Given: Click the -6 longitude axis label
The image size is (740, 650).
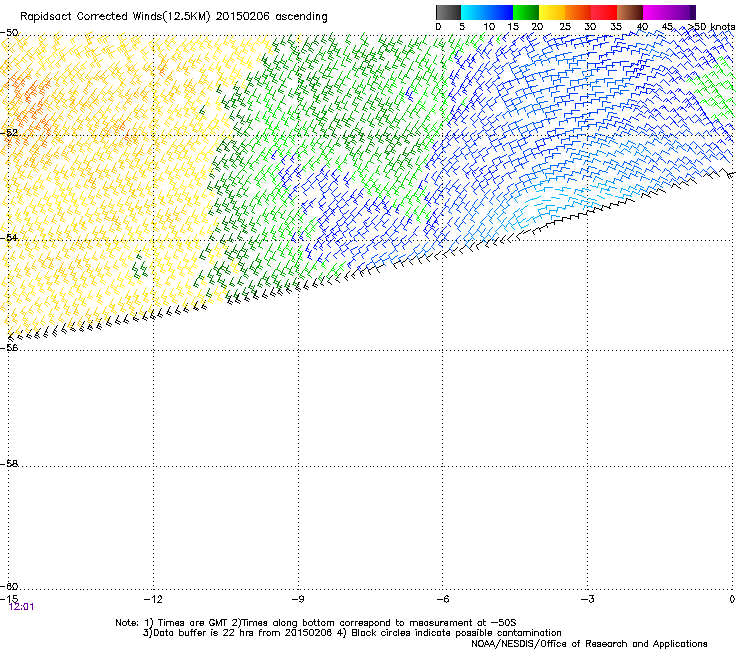Looking at the screenshot, I should (x=442, y=599).
